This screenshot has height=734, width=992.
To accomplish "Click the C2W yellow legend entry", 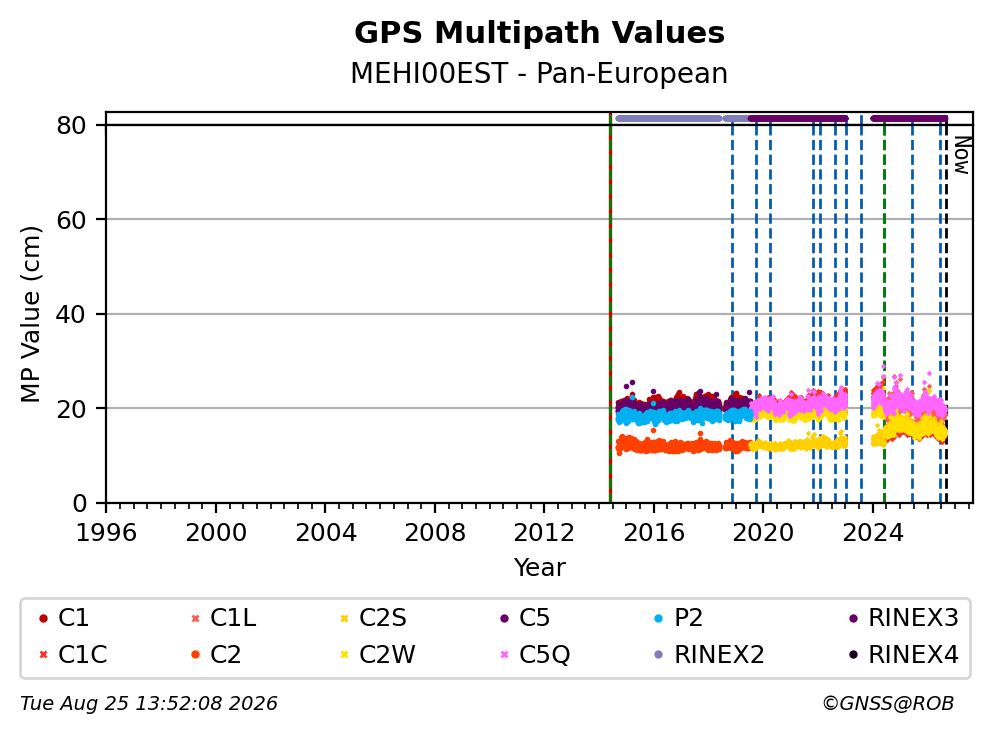I will (378, 654).
